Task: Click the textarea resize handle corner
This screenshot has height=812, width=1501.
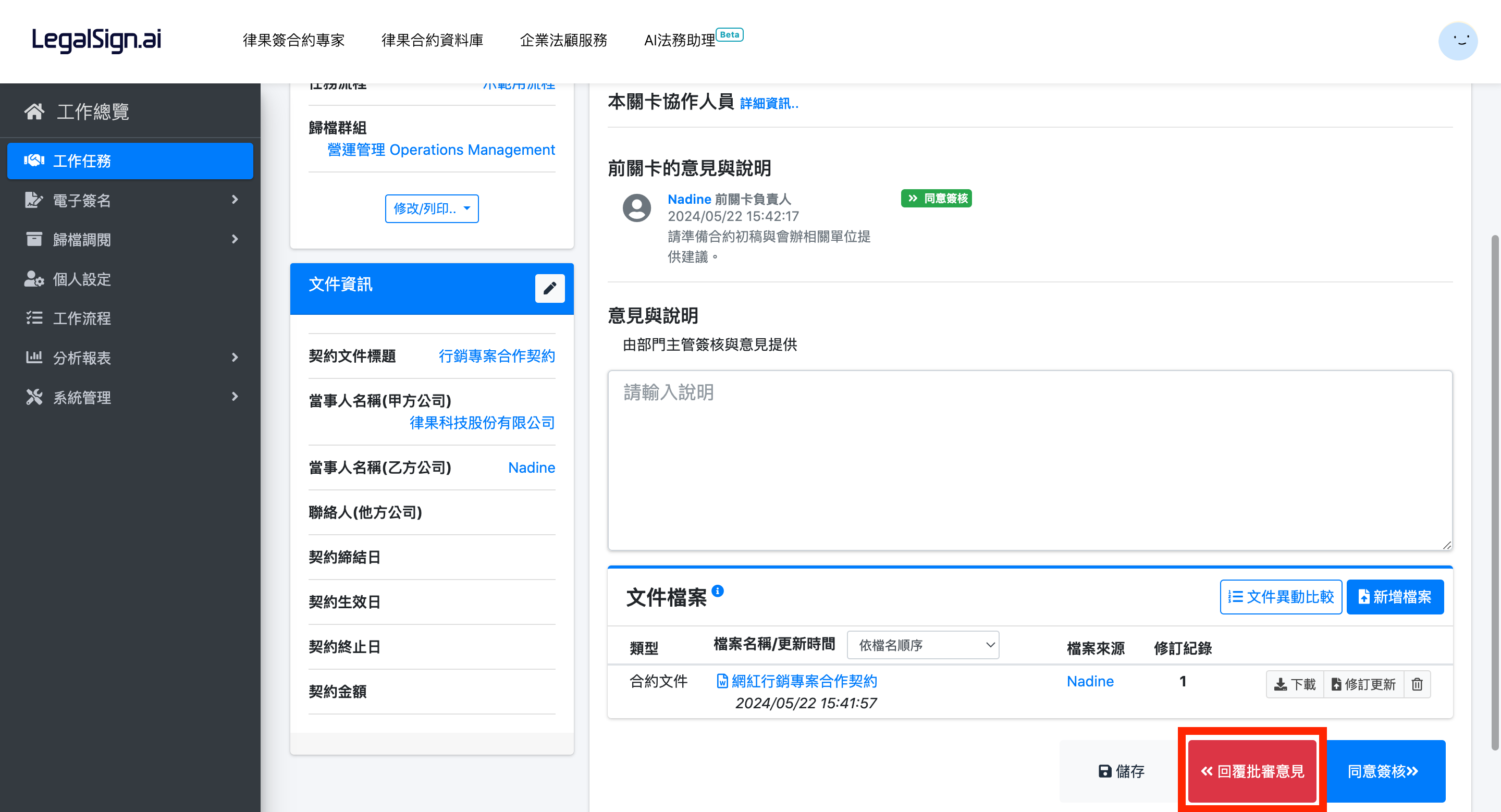Action: (x=1446, y=545)
